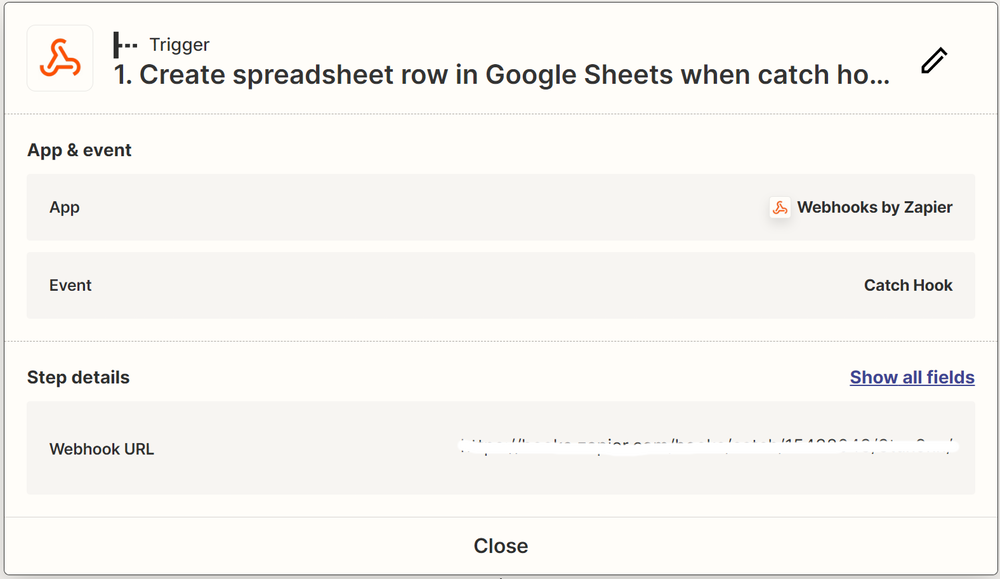Screen dimensions: 1000x579
Task: Click the App row label
Action: (64, 208)
